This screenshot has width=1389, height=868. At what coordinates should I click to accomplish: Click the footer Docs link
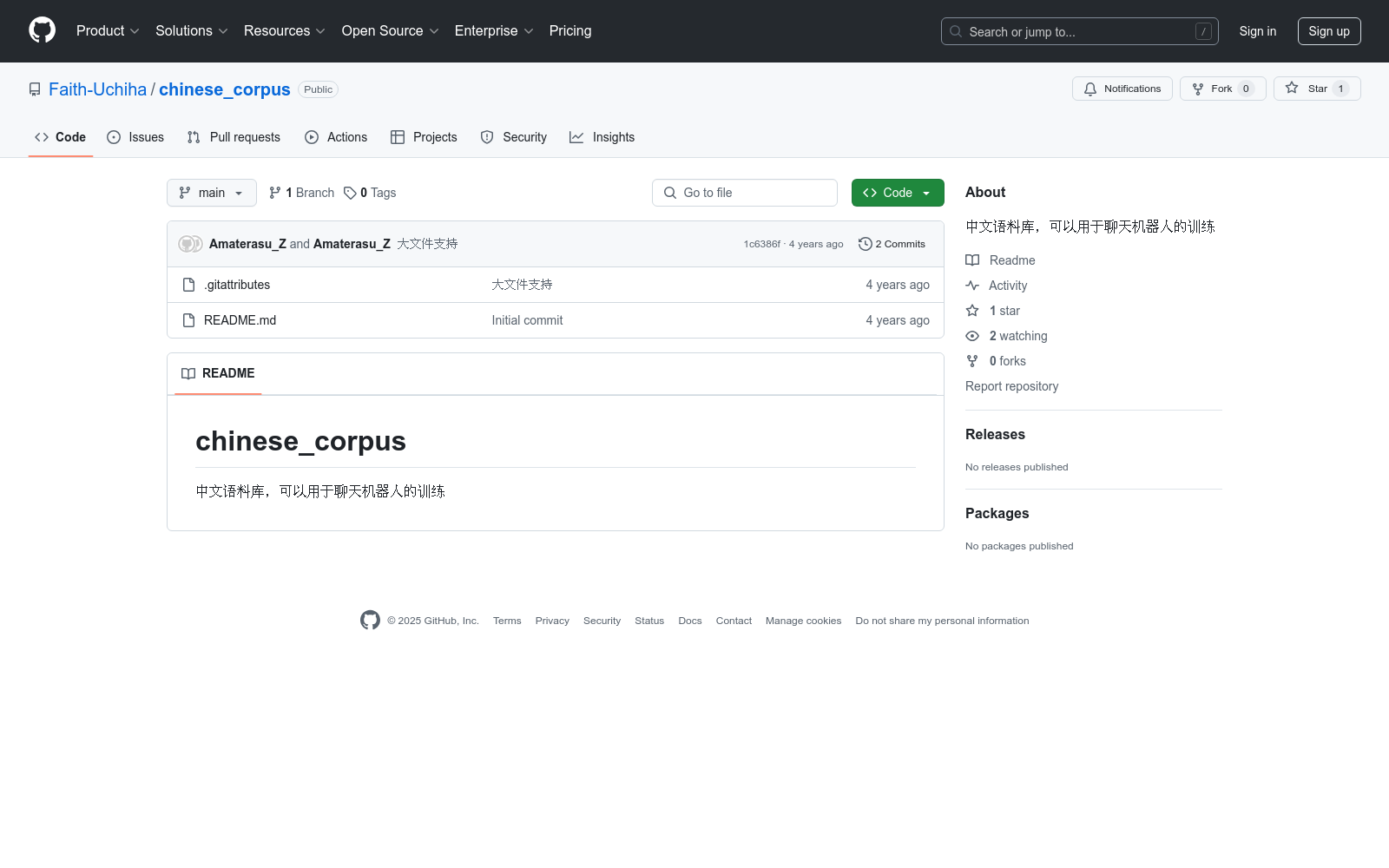[690, 621]
